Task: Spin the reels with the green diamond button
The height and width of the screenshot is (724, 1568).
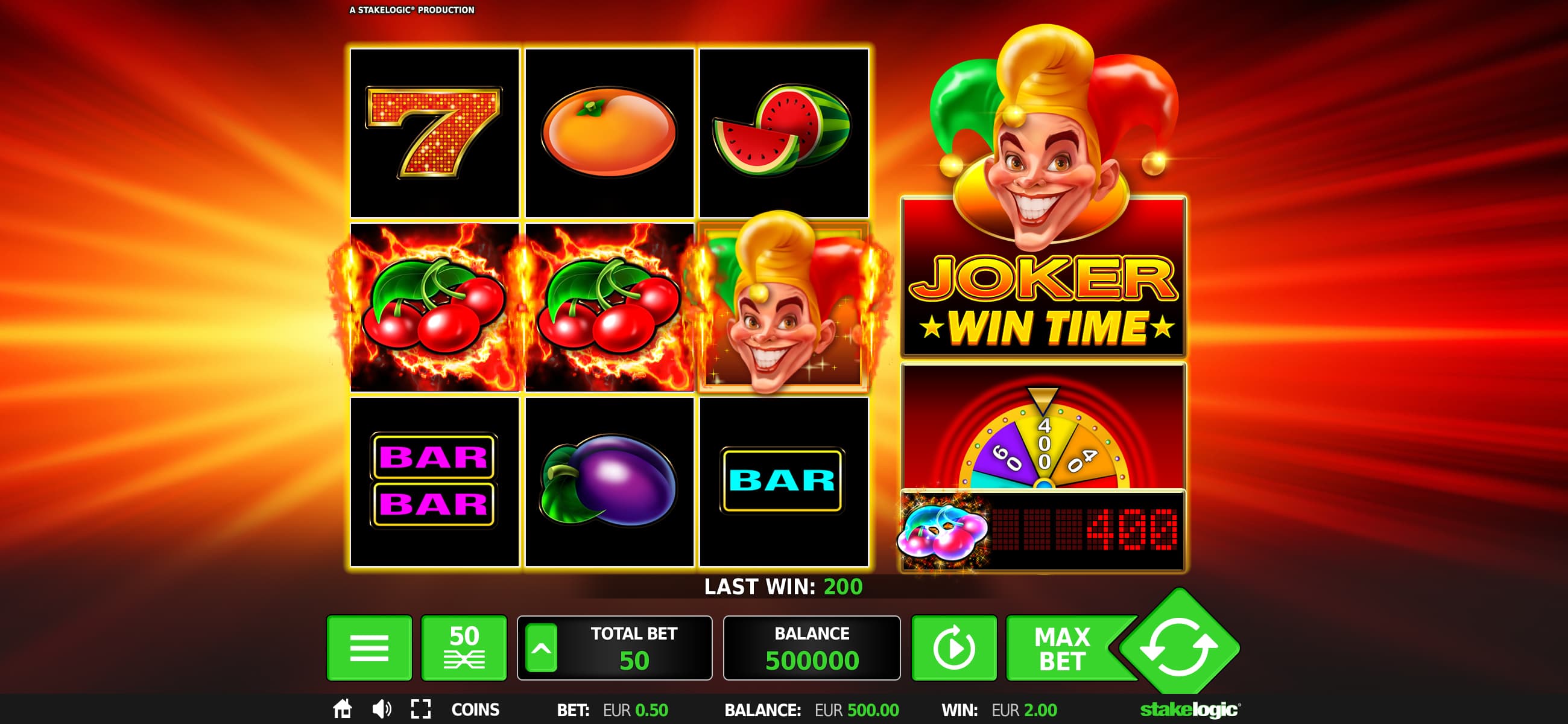Action: [1179, 646]
